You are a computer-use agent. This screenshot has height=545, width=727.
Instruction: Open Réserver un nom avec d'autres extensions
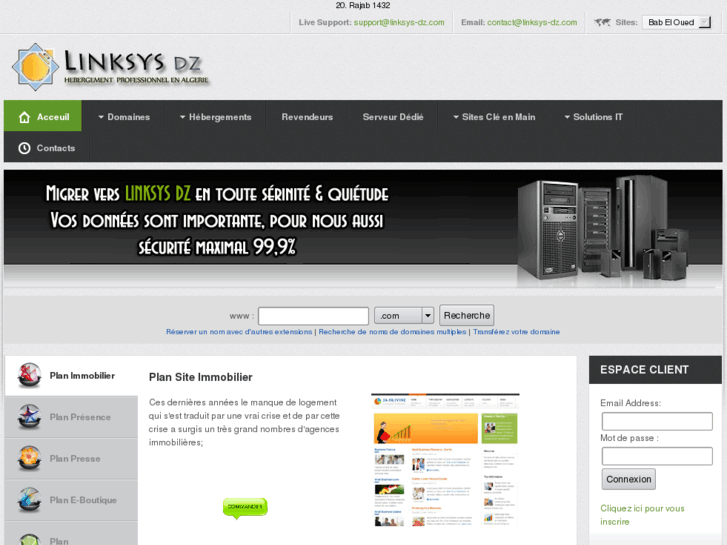pos(239,332)
